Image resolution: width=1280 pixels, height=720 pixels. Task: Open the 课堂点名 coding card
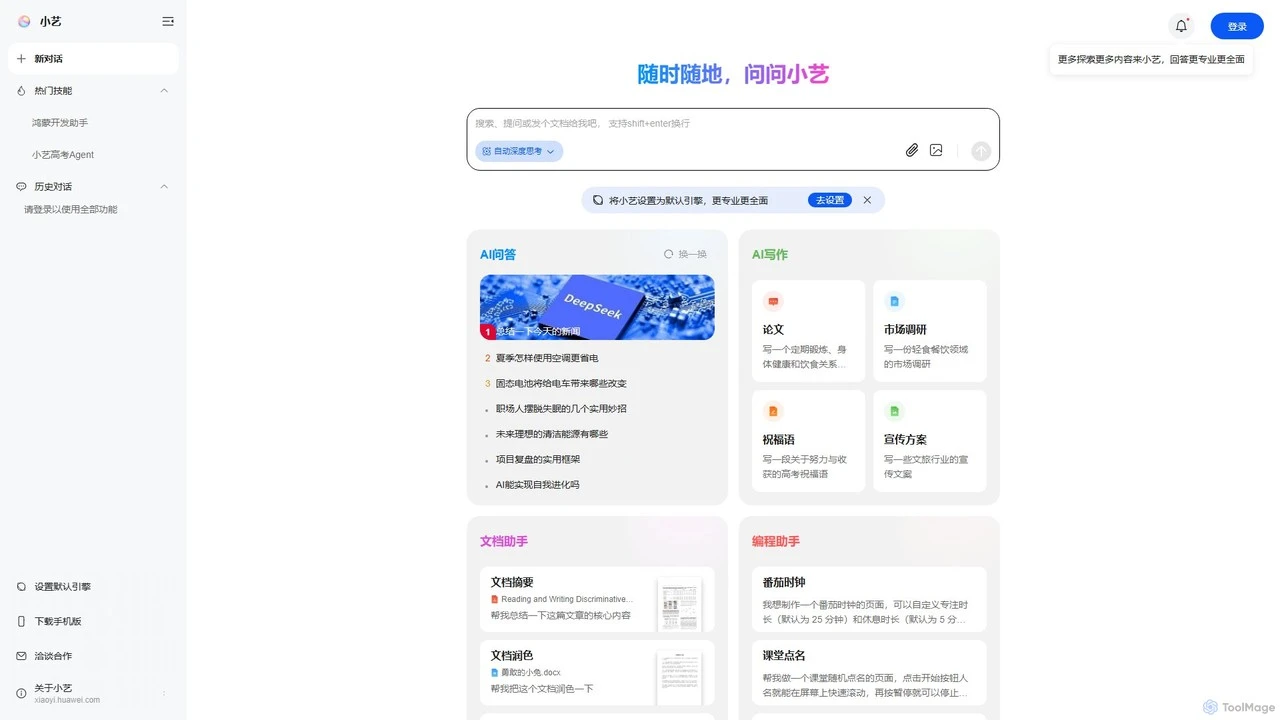[x=869, y=673]
